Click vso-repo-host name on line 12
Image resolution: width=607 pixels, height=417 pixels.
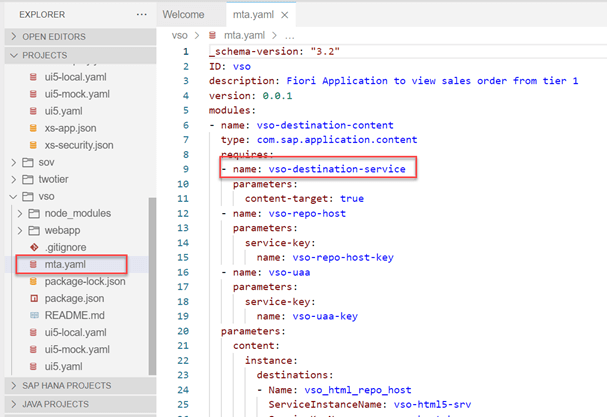point(307,213)
